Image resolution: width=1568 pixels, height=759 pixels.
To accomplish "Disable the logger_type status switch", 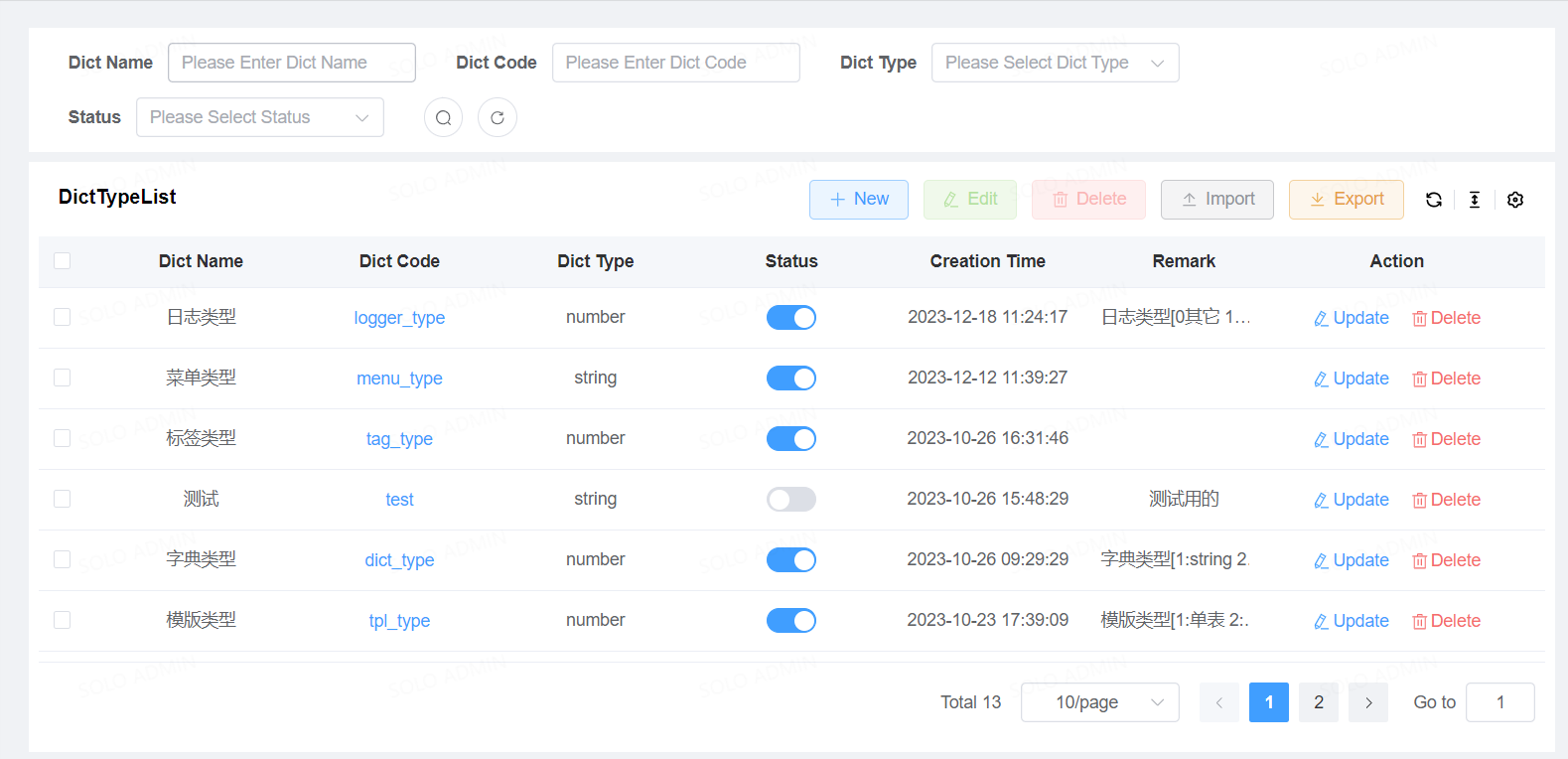I will coord(790,318).
